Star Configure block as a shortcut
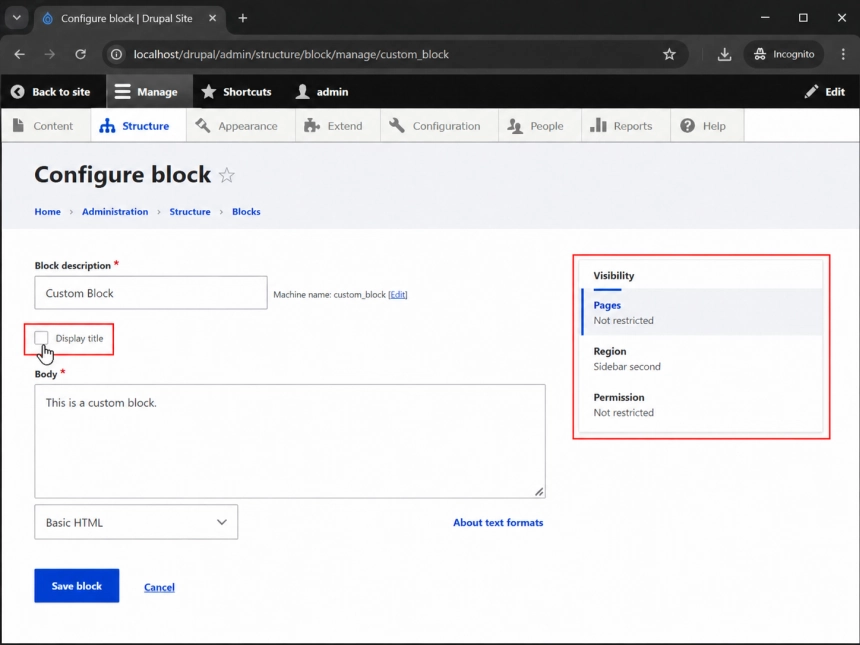This screenshot has width=860, height=645. click(x=227, y=175)
